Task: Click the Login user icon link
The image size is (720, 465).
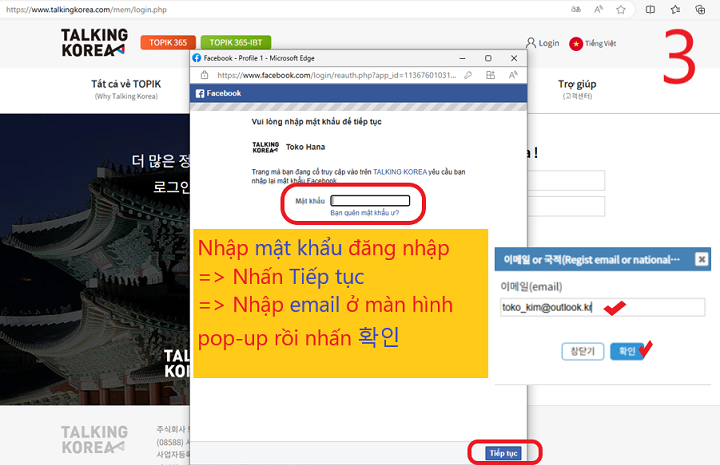Action: point(543,43)
